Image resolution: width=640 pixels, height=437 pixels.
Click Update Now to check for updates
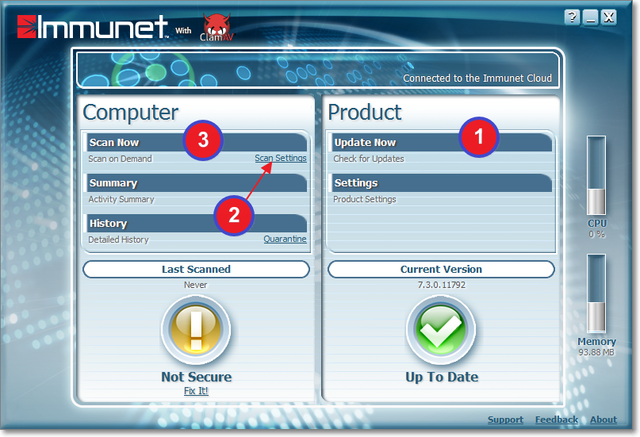click(365, 143)
